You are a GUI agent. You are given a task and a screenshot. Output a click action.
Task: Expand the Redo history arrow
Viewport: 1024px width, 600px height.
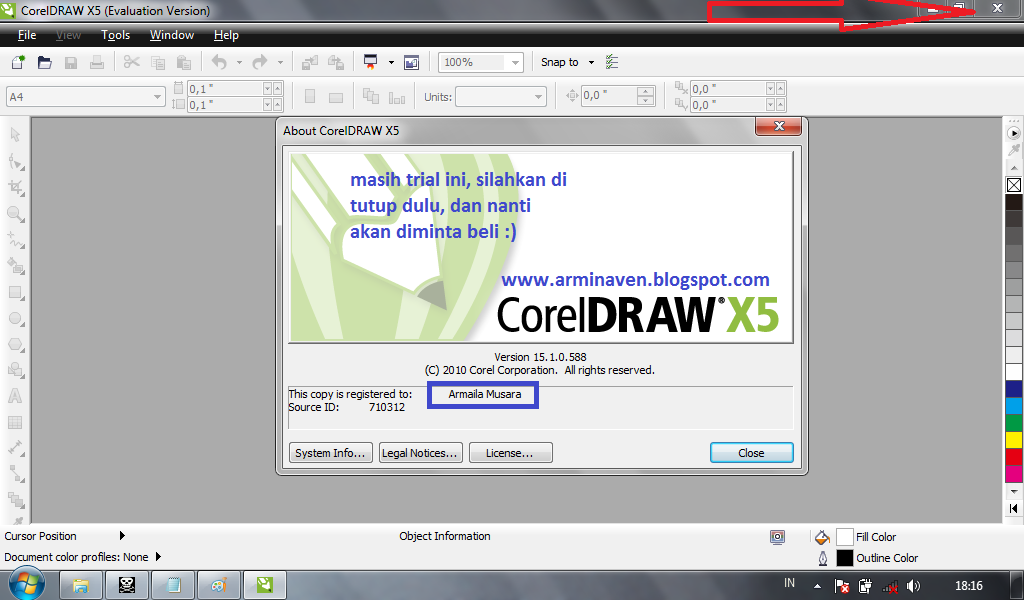(x=280, y=63)
